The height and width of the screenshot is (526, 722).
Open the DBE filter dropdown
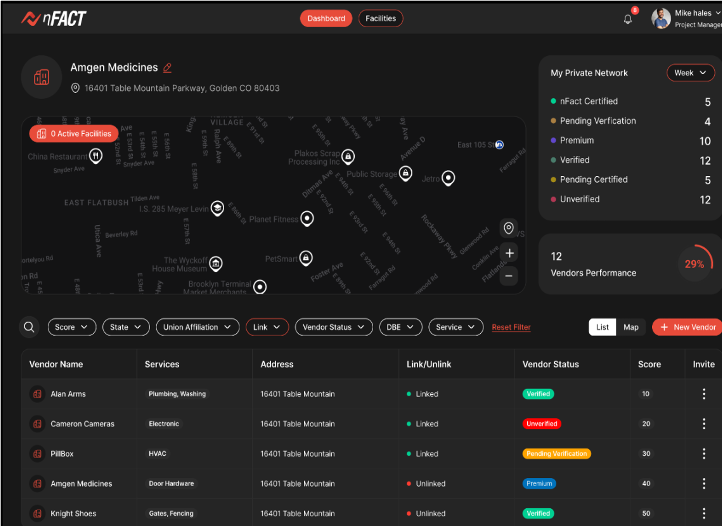coord(400,327)
